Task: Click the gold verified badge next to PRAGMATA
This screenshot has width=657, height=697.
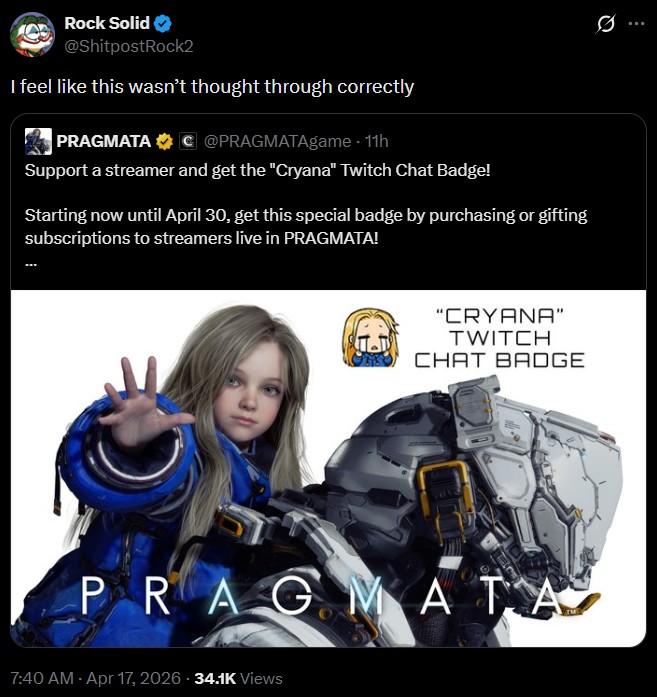Action: (x=164, y=141)
